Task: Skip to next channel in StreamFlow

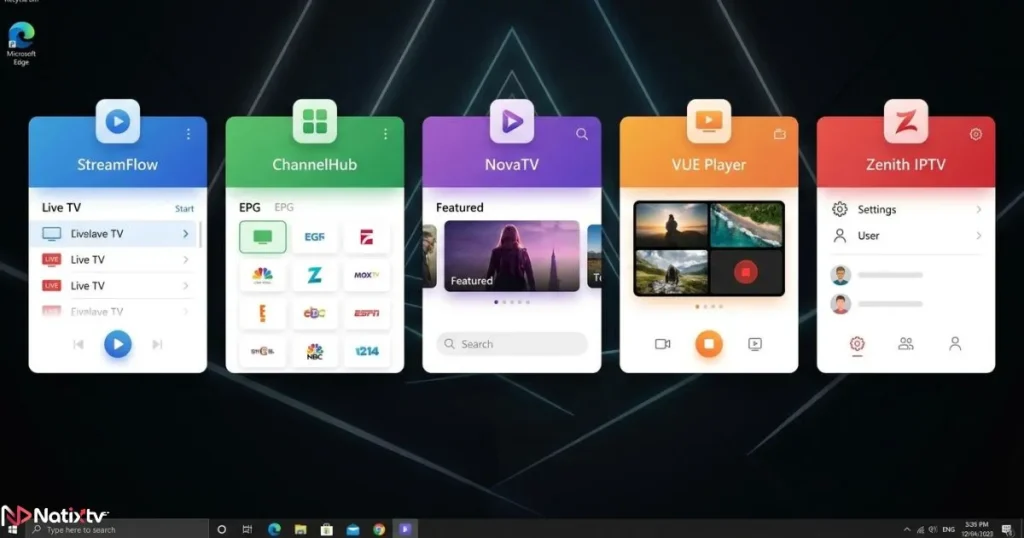Action: pyautogui.click(x=157, y=344)
